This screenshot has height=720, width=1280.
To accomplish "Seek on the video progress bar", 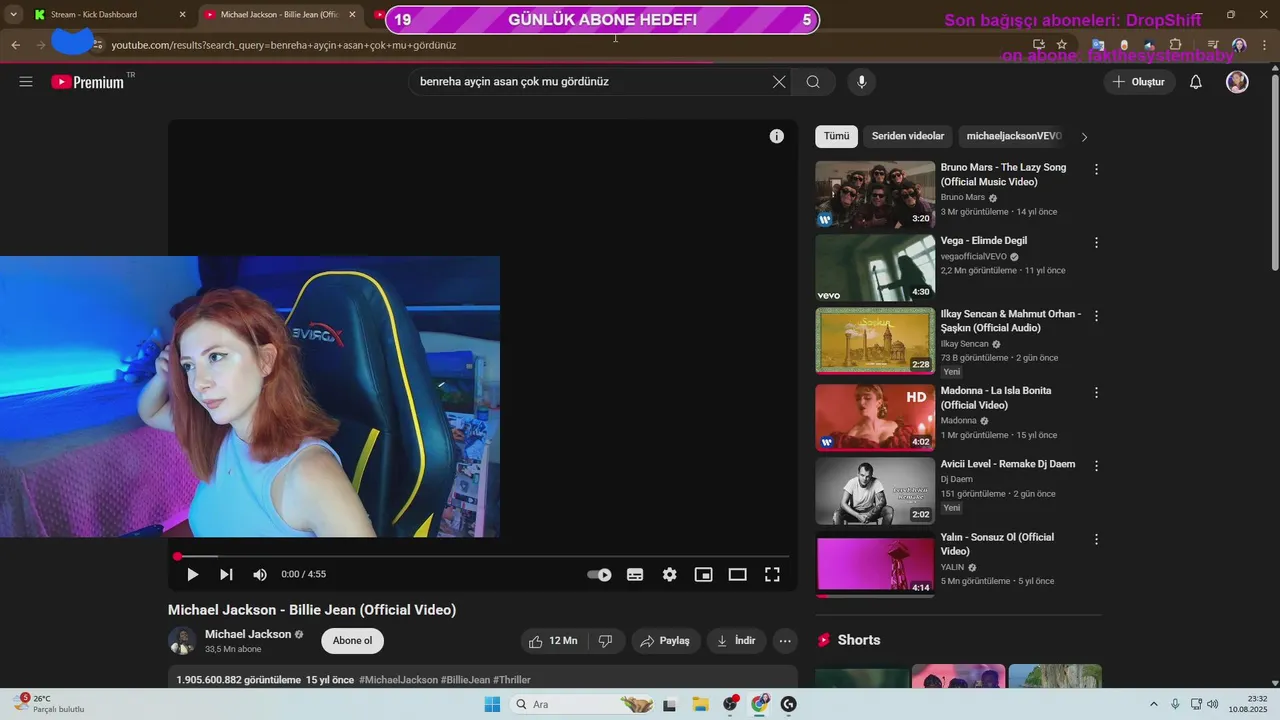I will (x=483, y=556).
